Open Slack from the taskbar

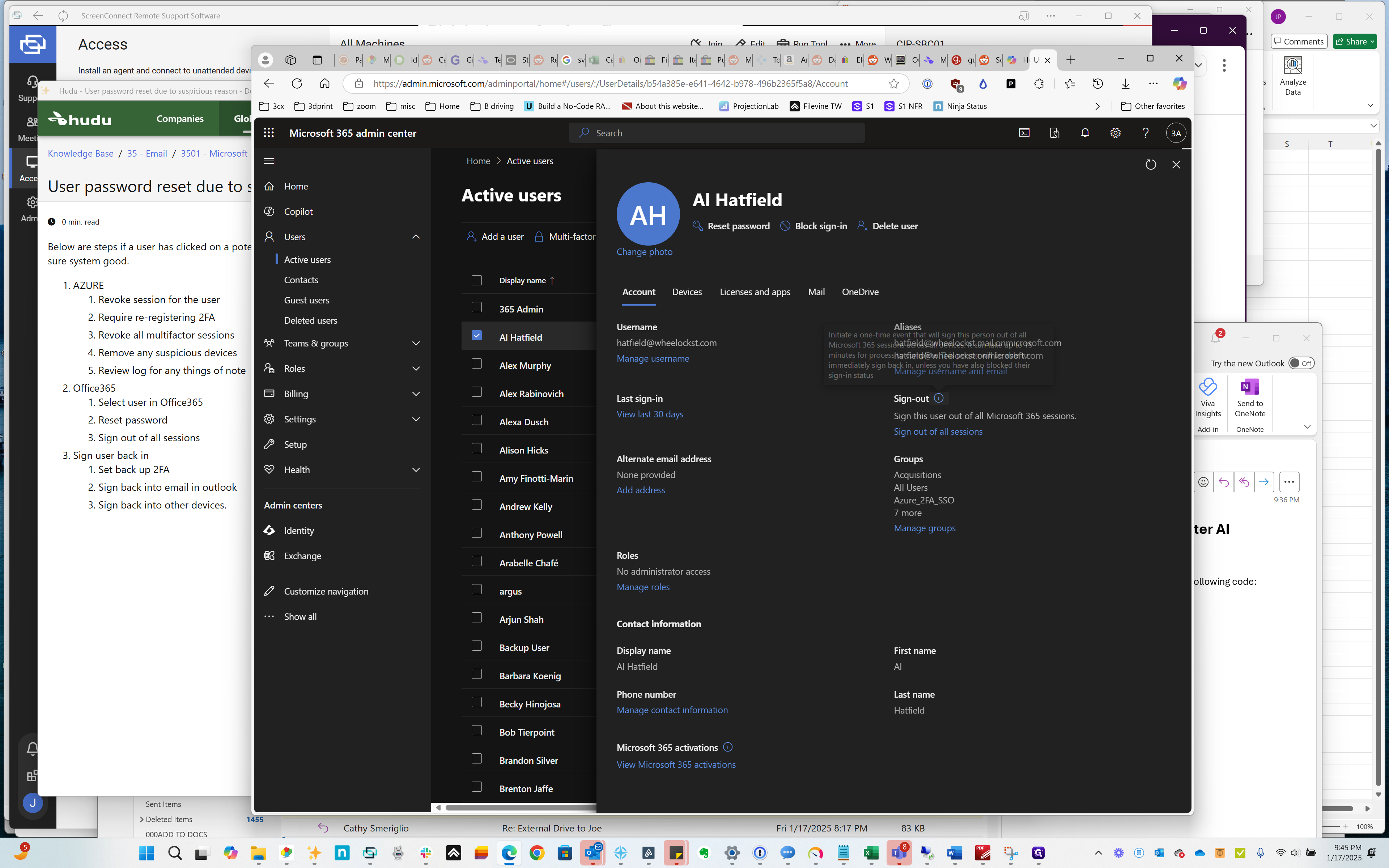426,853
